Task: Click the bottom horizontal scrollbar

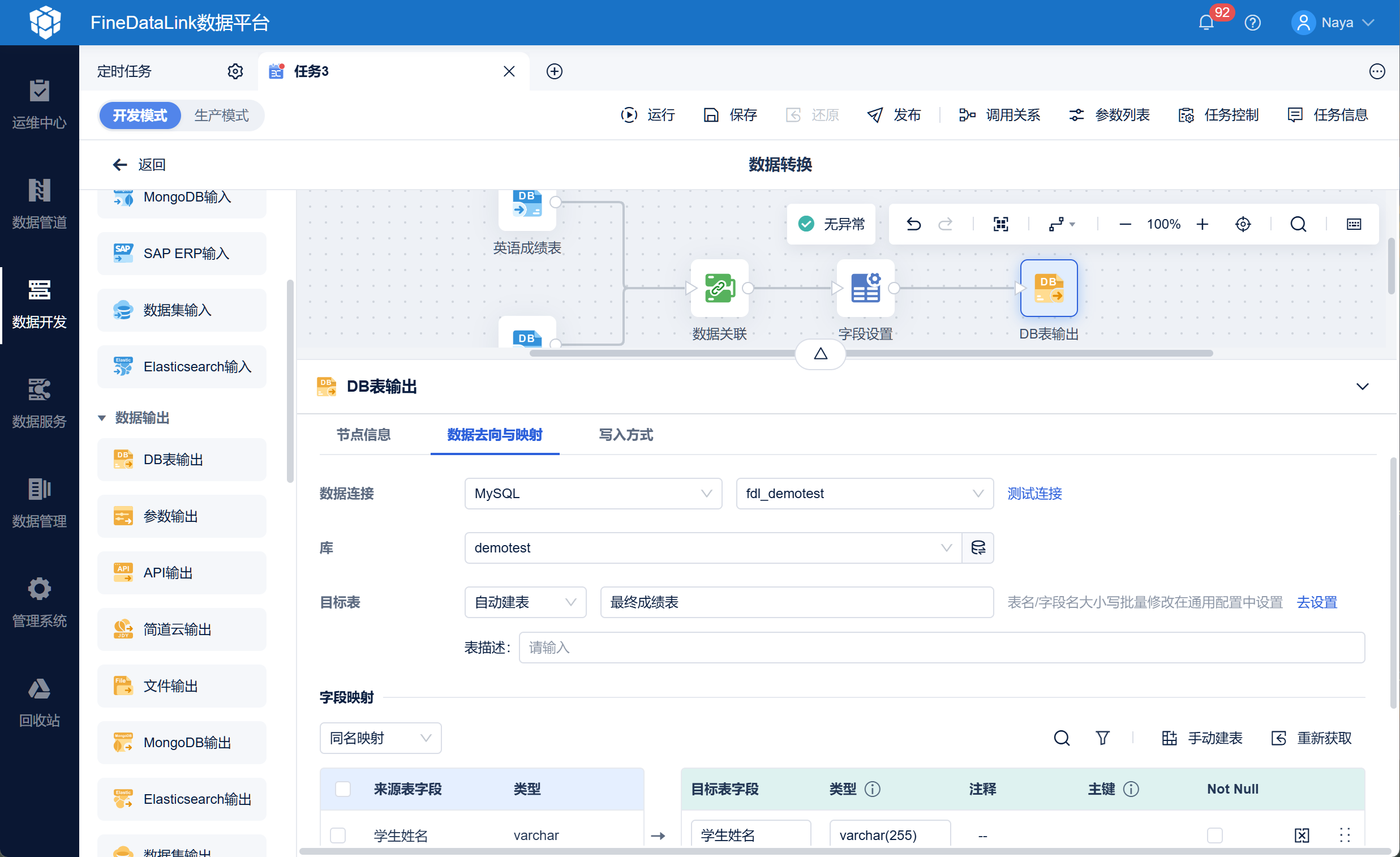Action: click(847, 851)
